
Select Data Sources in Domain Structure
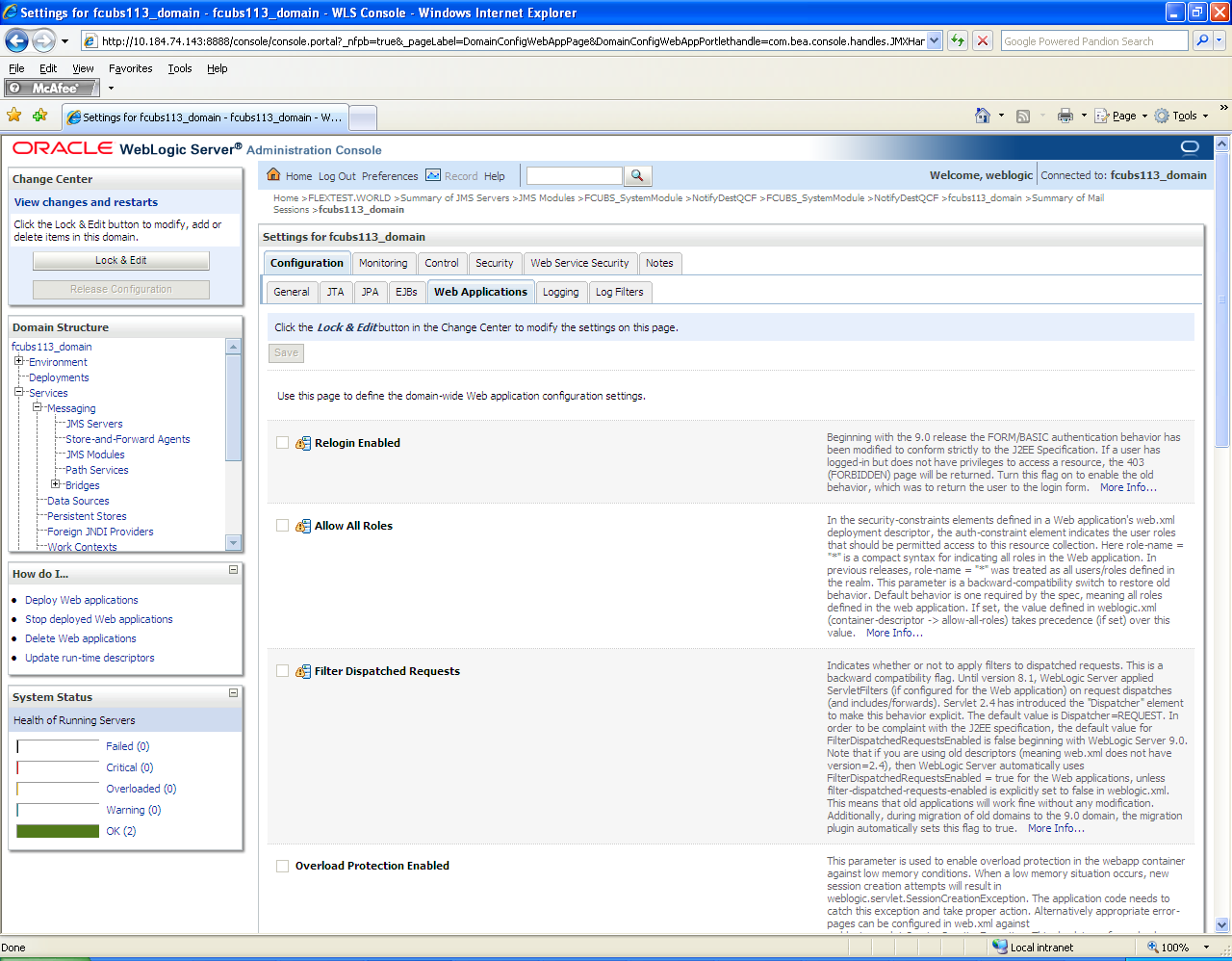tap(78, 501)
